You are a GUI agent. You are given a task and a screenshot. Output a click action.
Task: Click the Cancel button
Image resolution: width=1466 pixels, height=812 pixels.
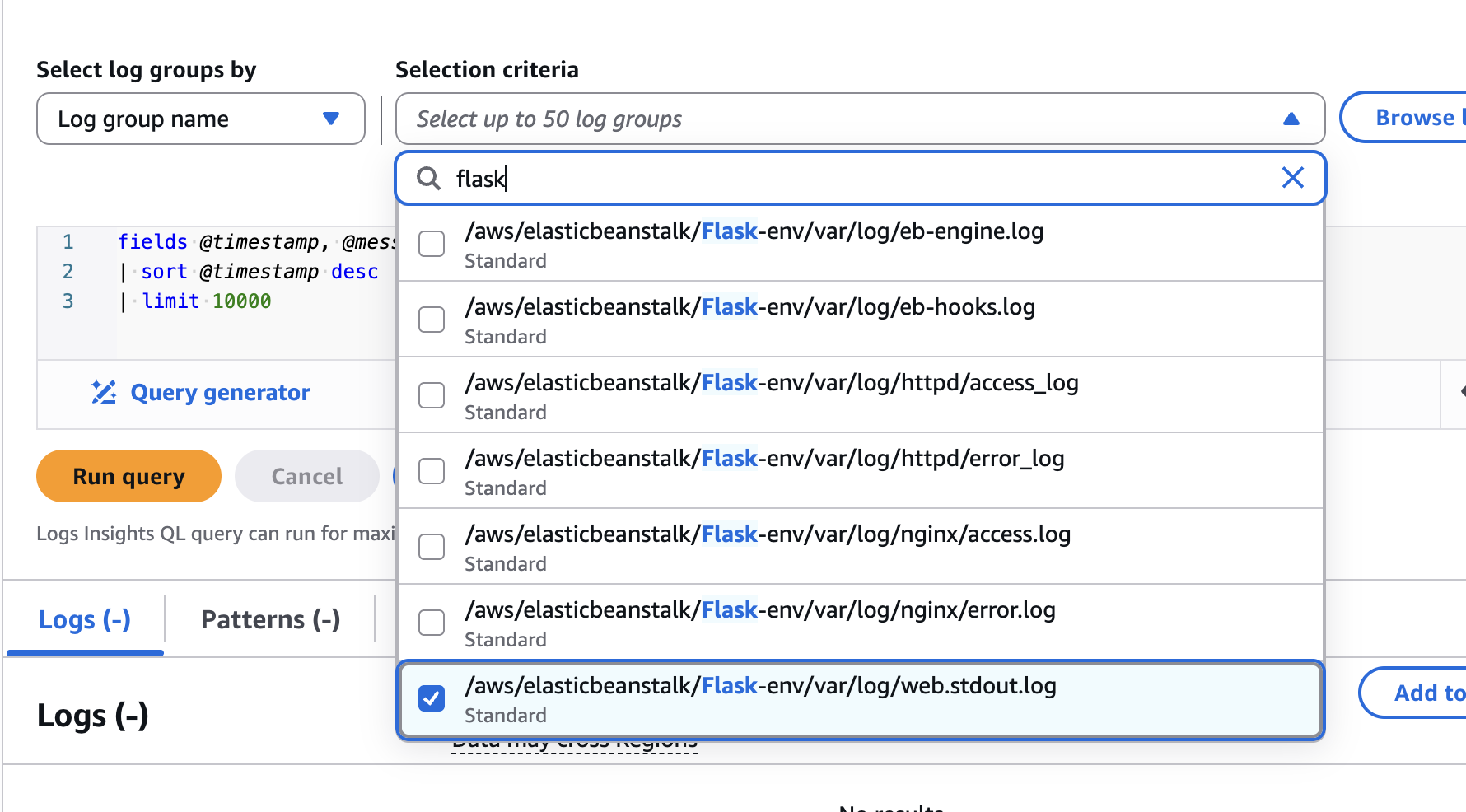[x=306, y=476]
